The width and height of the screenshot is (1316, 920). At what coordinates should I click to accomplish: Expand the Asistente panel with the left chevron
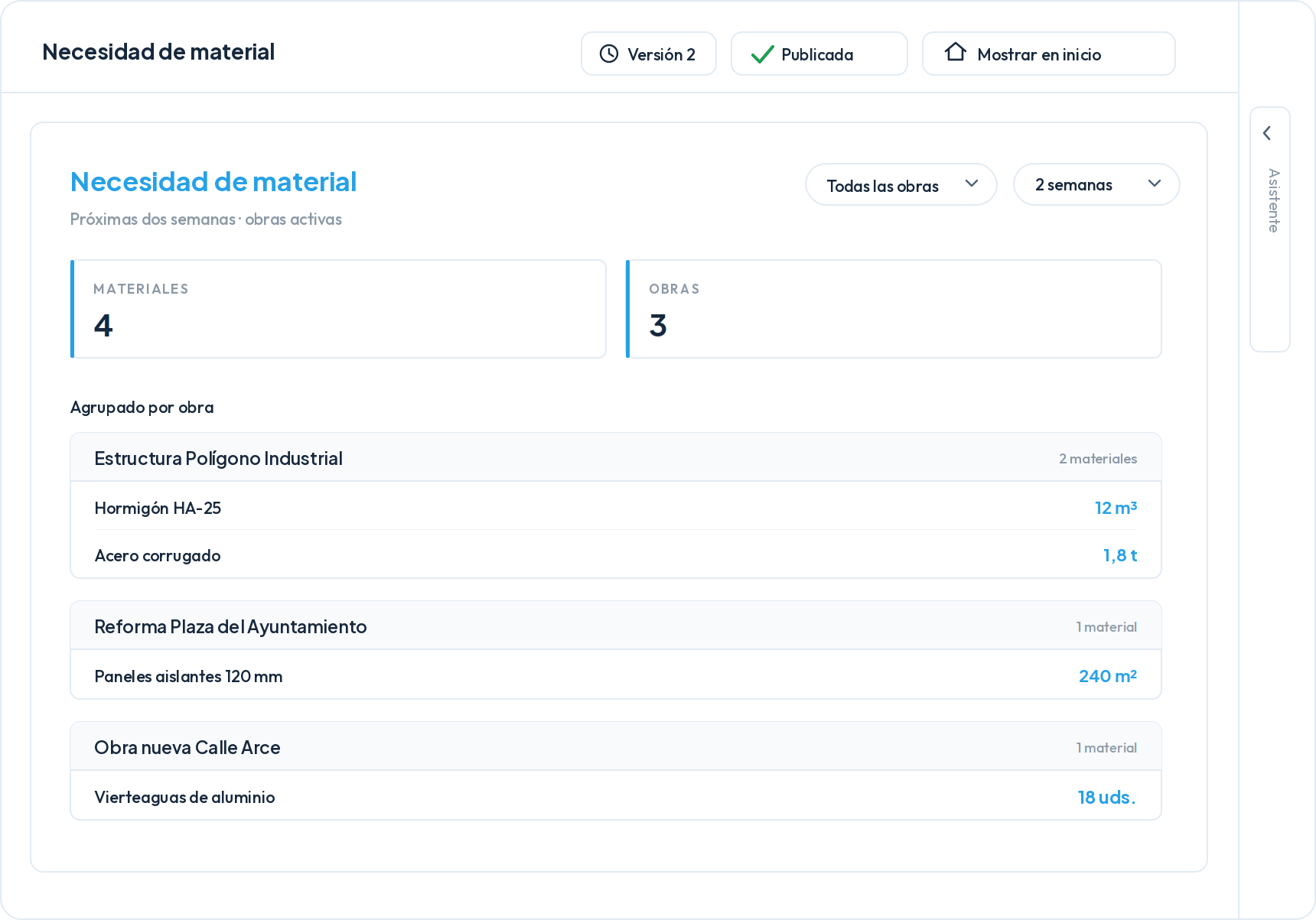[1267, 133]
